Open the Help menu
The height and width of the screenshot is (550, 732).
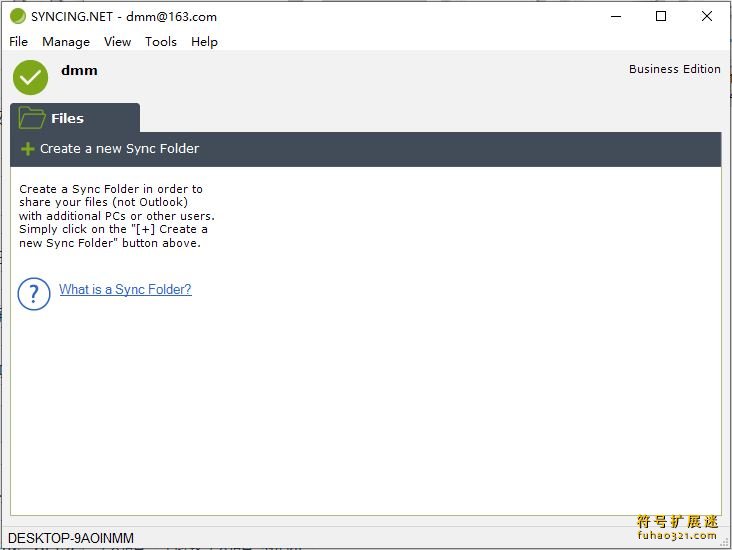coord(204,42)
